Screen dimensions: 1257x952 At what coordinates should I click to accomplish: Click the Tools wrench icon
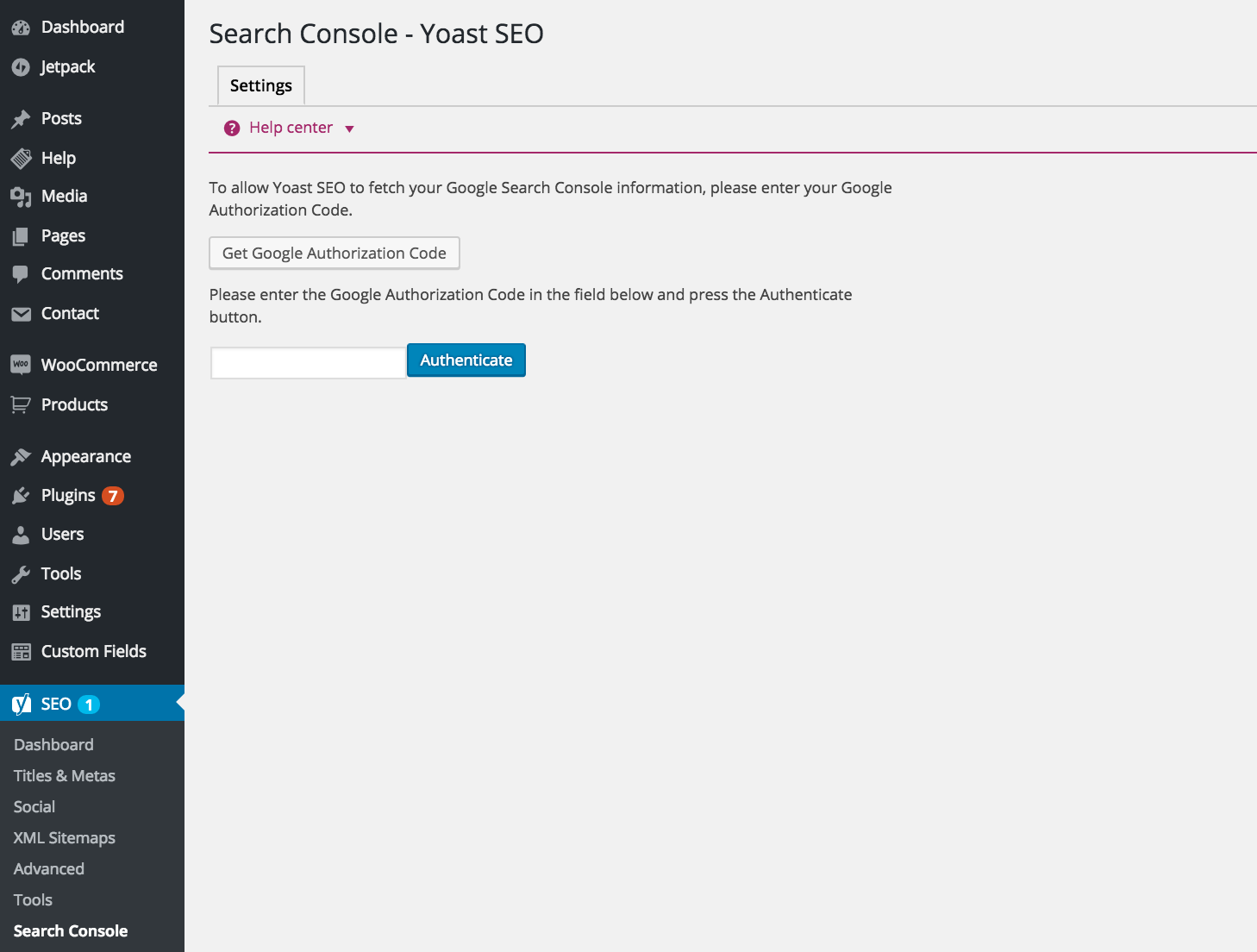[21, 574]
